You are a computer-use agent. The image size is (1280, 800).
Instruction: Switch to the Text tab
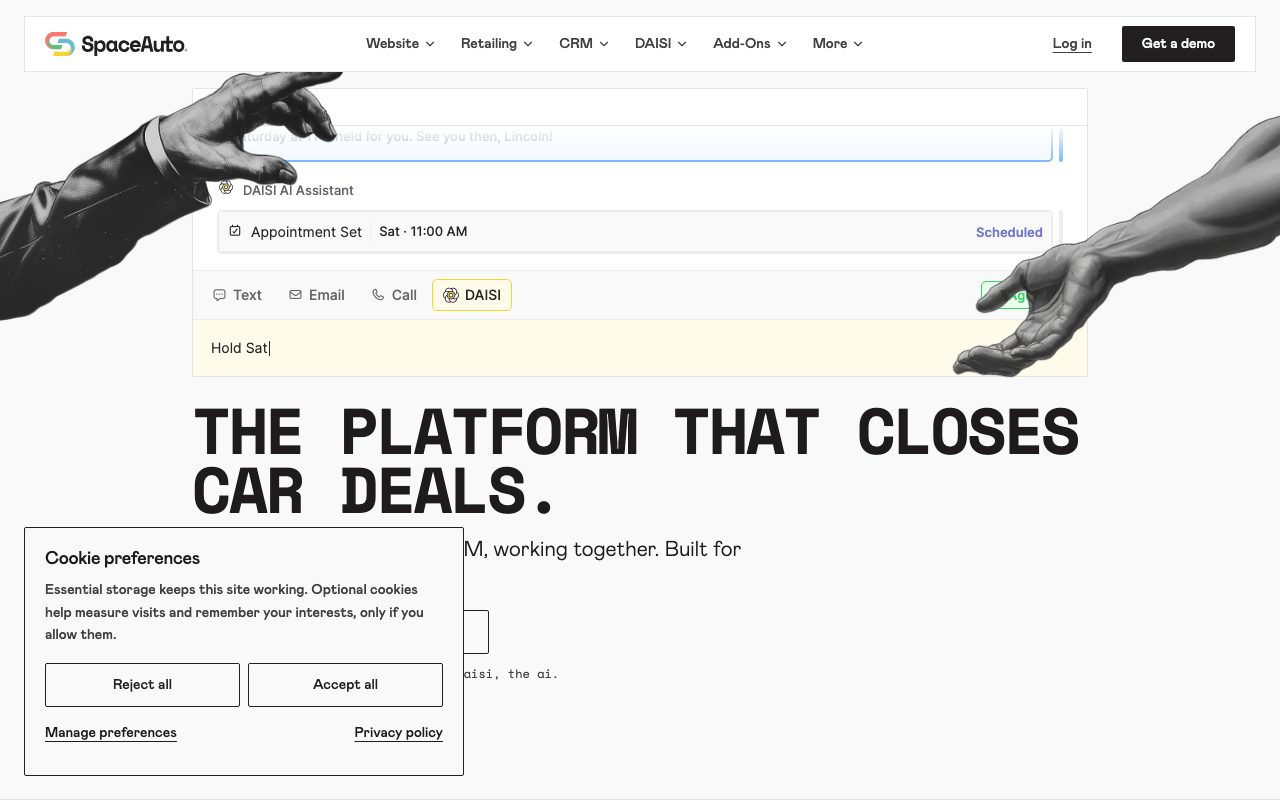[x=237, y=295]
